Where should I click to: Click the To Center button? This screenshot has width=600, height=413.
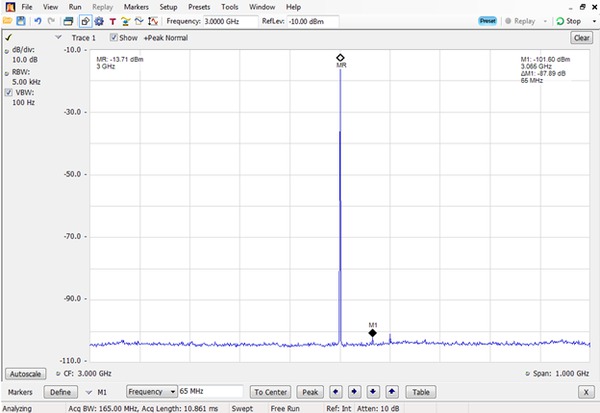(x=270, y=392)
